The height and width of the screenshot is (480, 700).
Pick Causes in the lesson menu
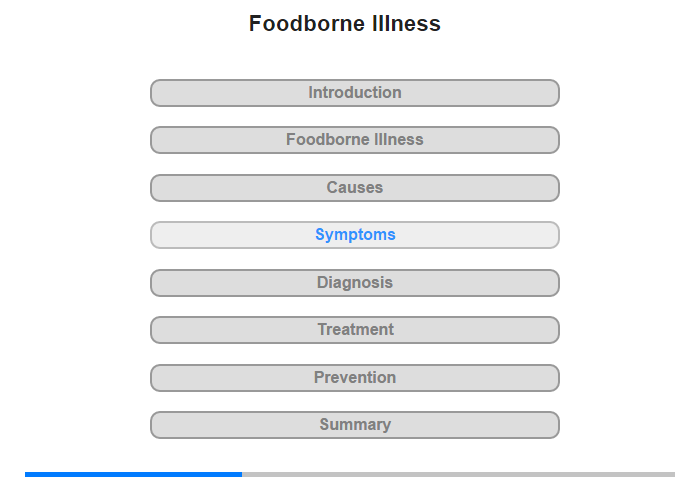coord(354,188)
